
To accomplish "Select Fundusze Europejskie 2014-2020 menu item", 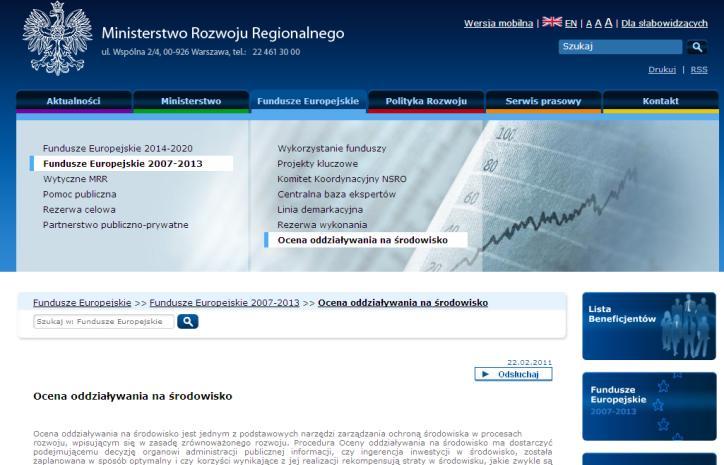I will point(118,148).
